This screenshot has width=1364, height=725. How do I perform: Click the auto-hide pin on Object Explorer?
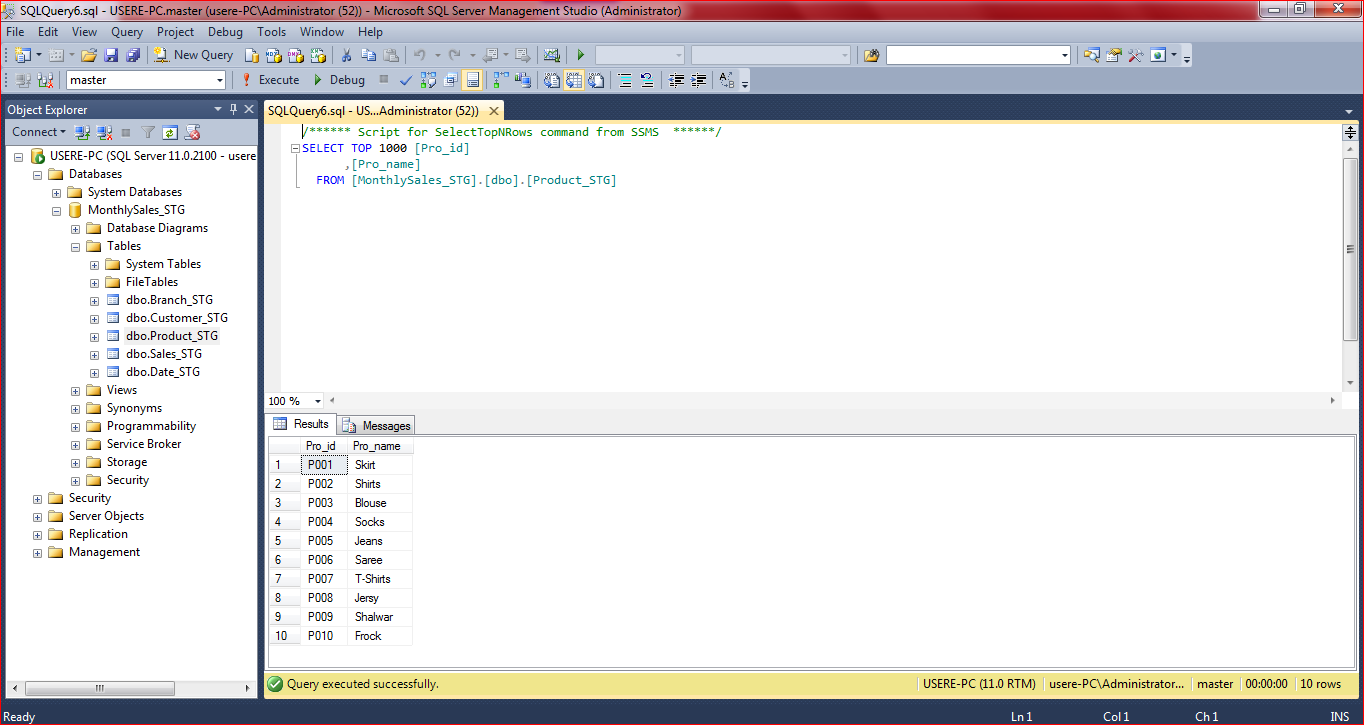[x=232, y=109]
